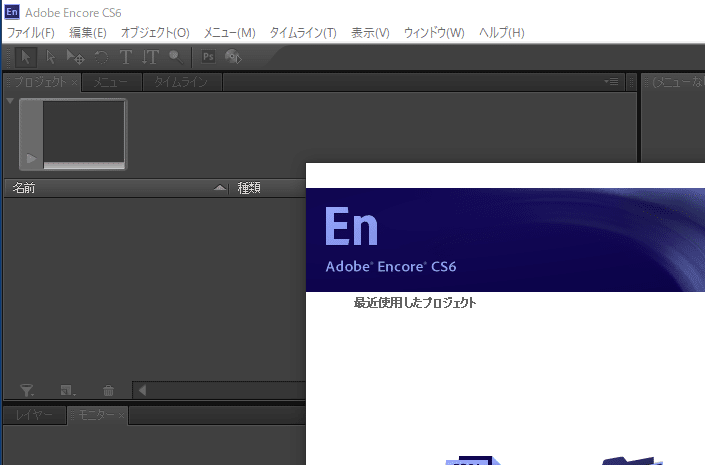Open the Project panel flyout menu
Screen dimensions: 705x465
pyautogui.click(x=611, y=81)
